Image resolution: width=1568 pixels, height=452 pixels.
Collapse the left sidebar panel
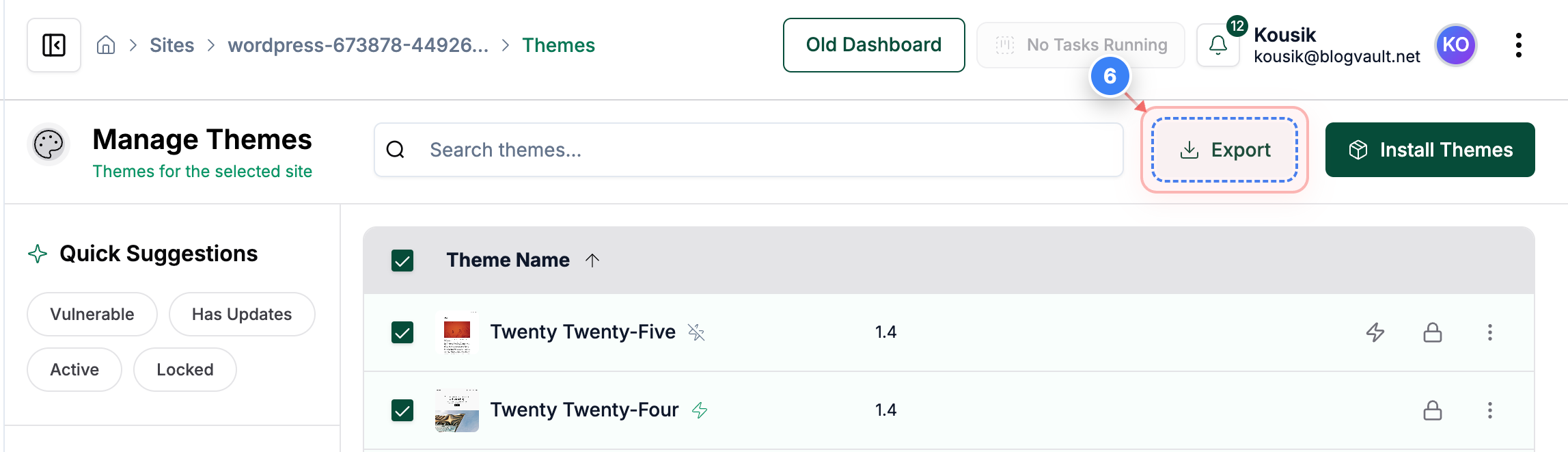[x=53, y=45]
